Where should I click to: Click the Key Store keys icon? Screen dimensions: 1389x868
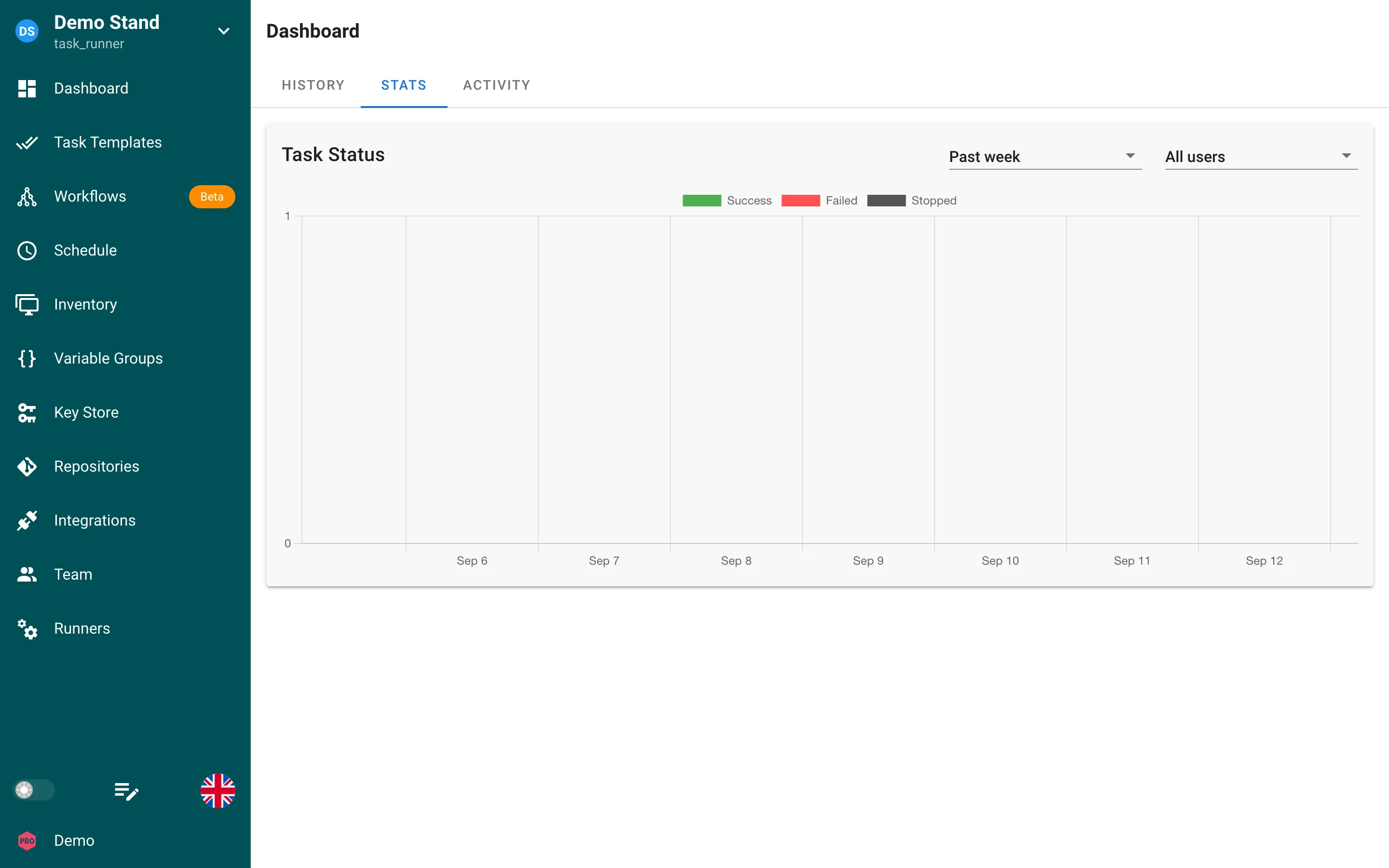(x=27, y=412)
